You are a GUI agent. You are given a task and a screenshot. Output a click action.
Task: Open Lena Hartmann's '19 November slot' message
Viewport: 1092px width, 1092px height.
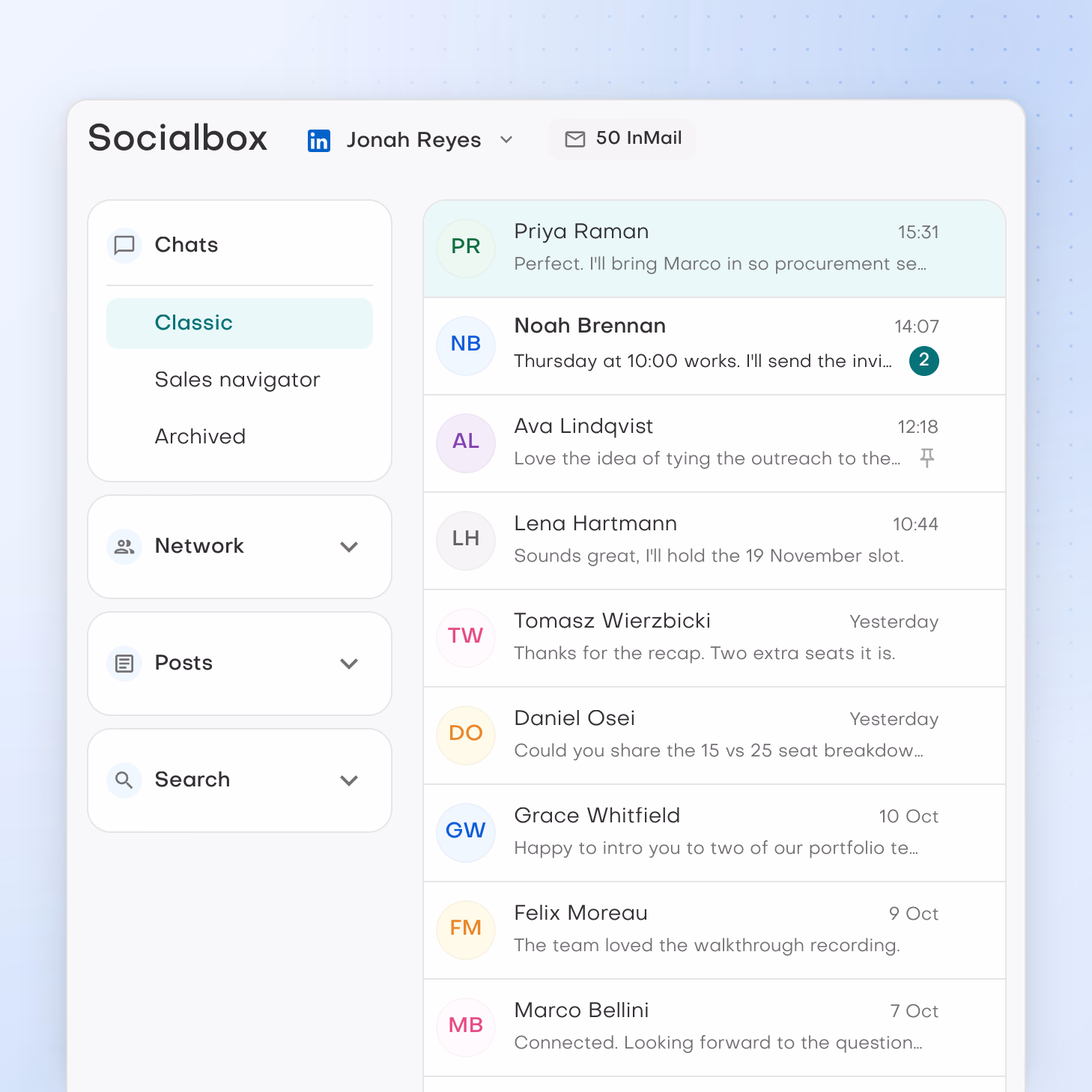(709, 556)
